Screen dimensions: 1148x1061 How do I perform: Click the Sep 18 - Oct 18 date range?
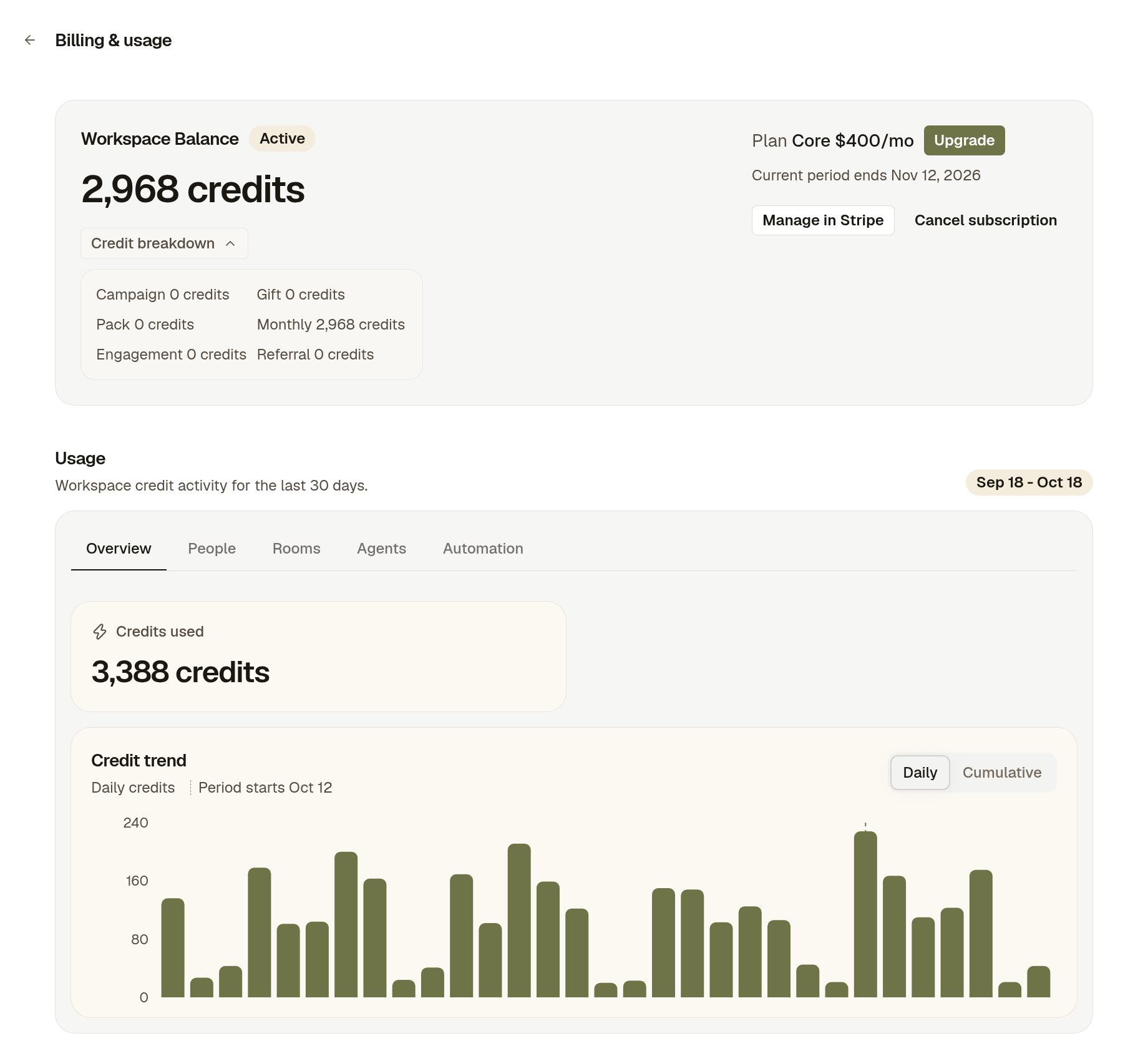[1029, 482]
